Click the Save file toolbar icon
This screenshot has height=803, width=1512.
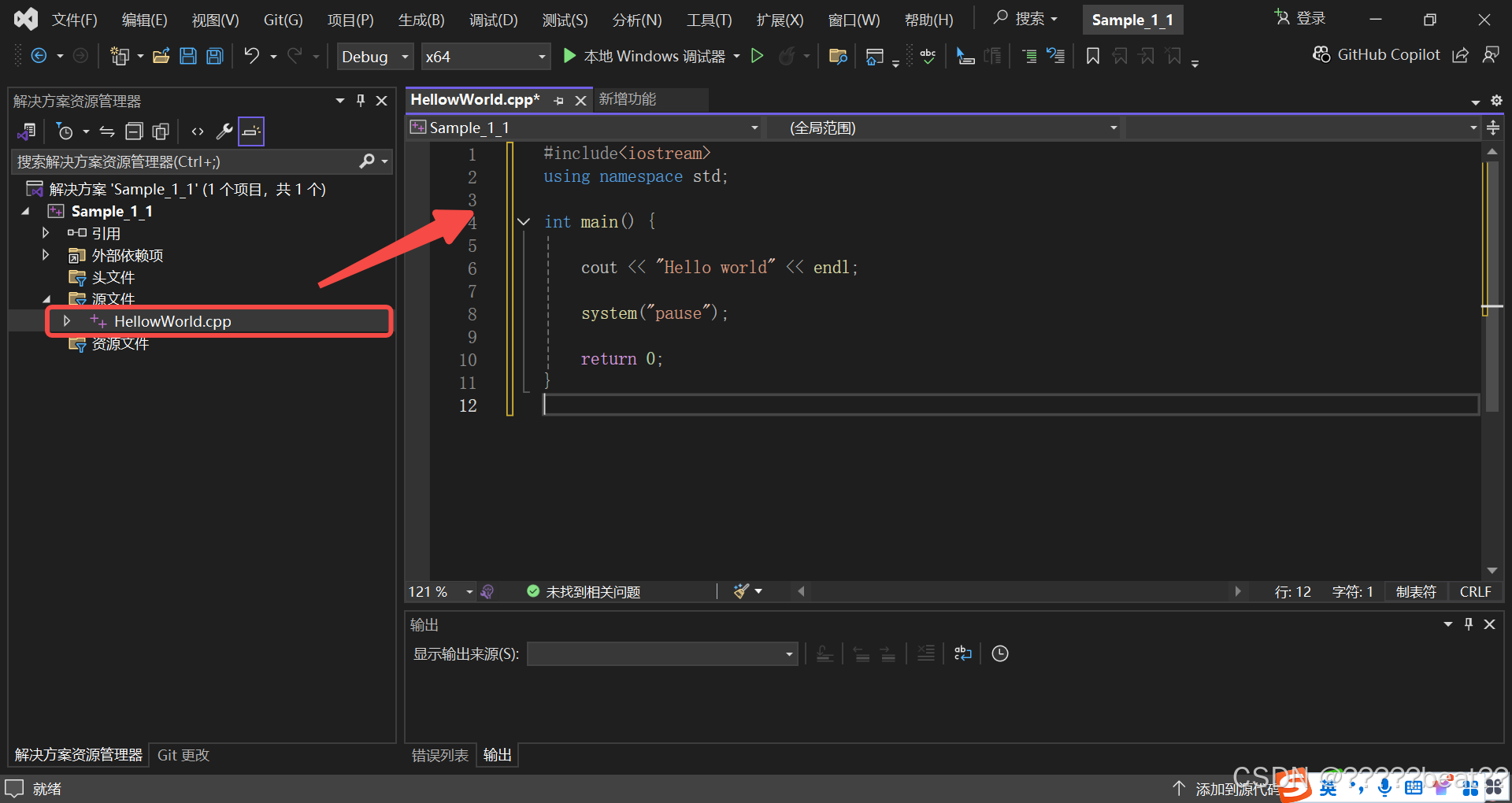[x=187, y=56]
